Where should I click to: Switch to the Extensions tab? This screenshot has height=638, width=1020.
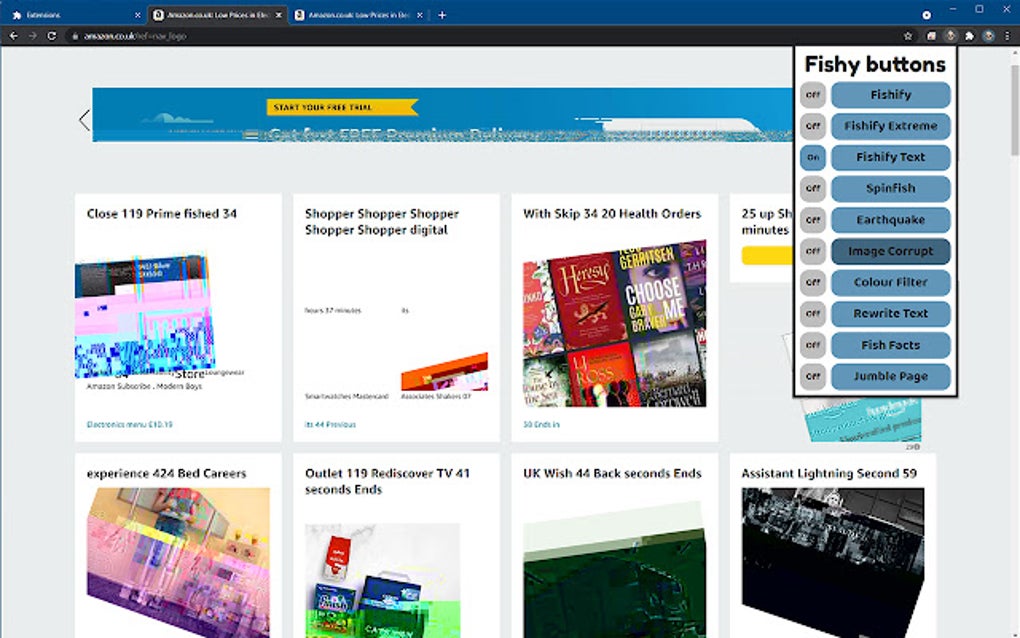pyautogui.click(x=76, y=15)
